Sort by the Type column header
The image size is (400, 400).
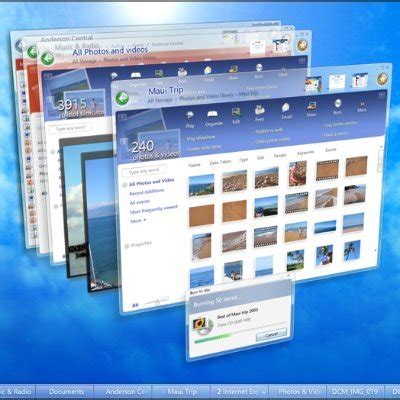pyautogui.click(x=243, y=160)
